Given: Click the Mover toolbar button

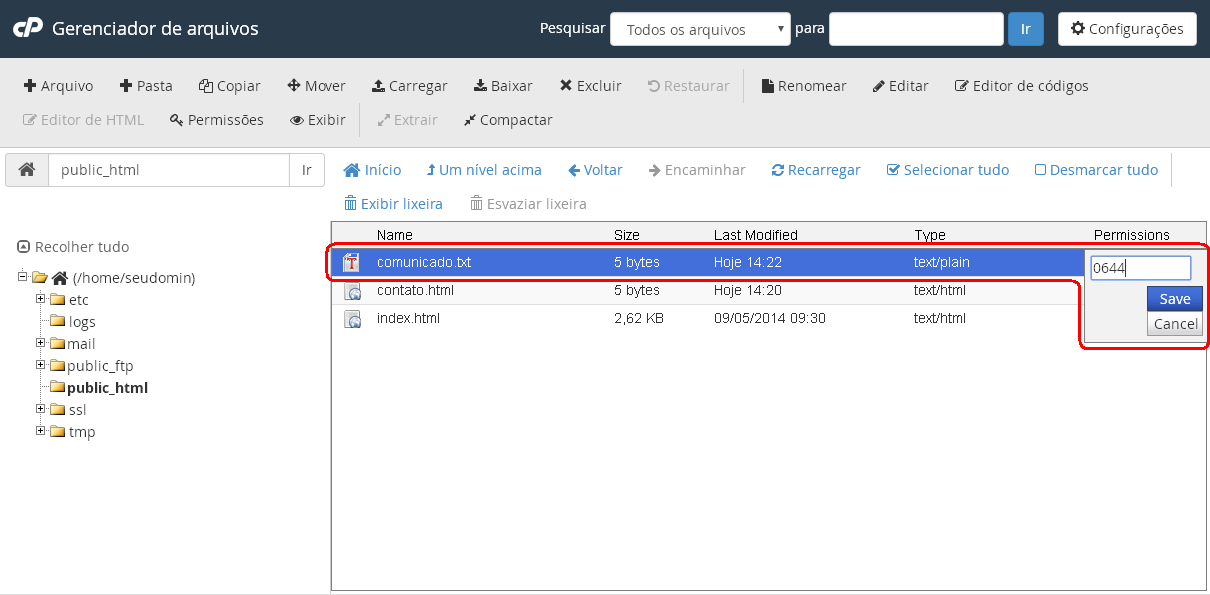Looking at the screenshot, I should pyautogui.click(x=316, y=86).
